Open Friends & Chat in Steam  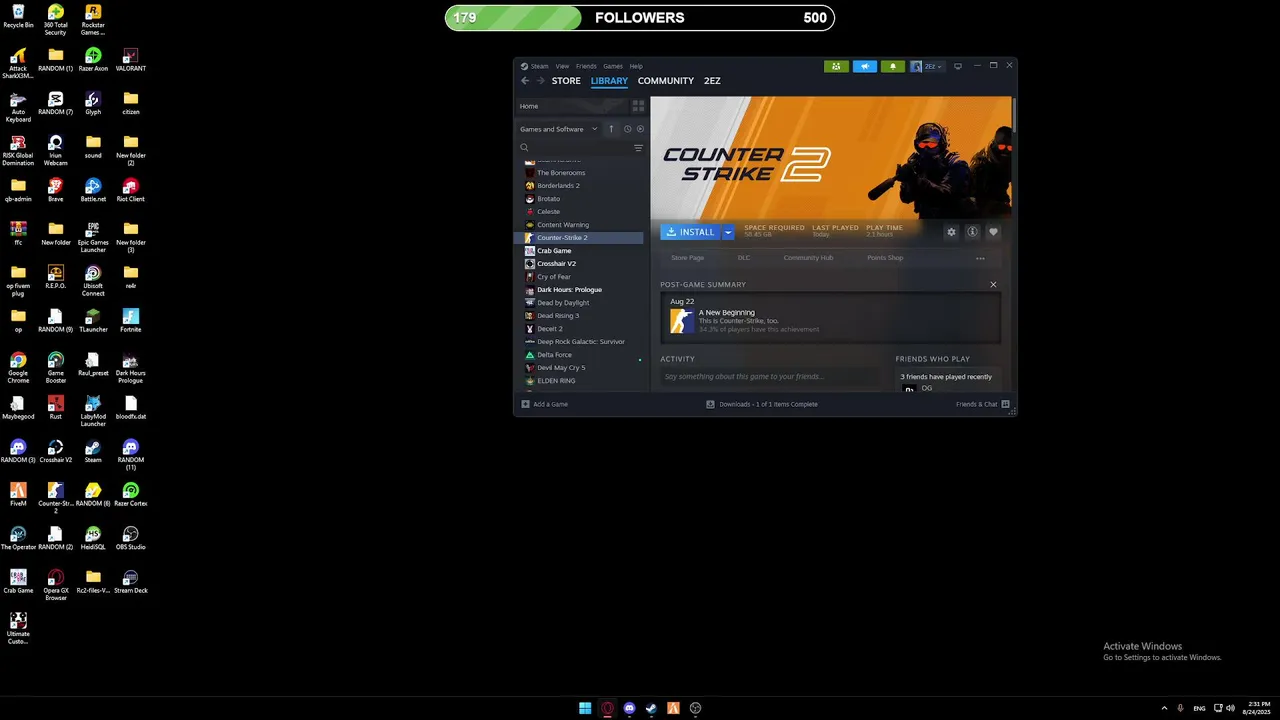coord(982,404)
